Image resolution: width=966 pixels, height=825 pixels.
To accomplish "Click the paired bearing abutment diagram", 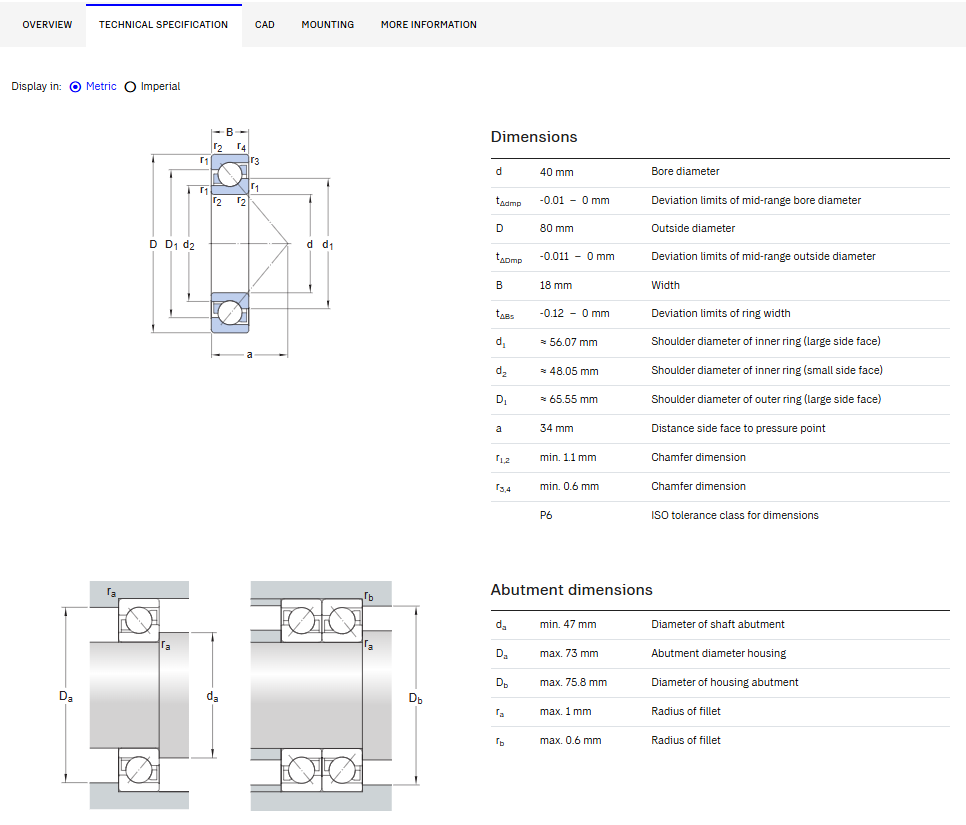I will pos(336,696).
